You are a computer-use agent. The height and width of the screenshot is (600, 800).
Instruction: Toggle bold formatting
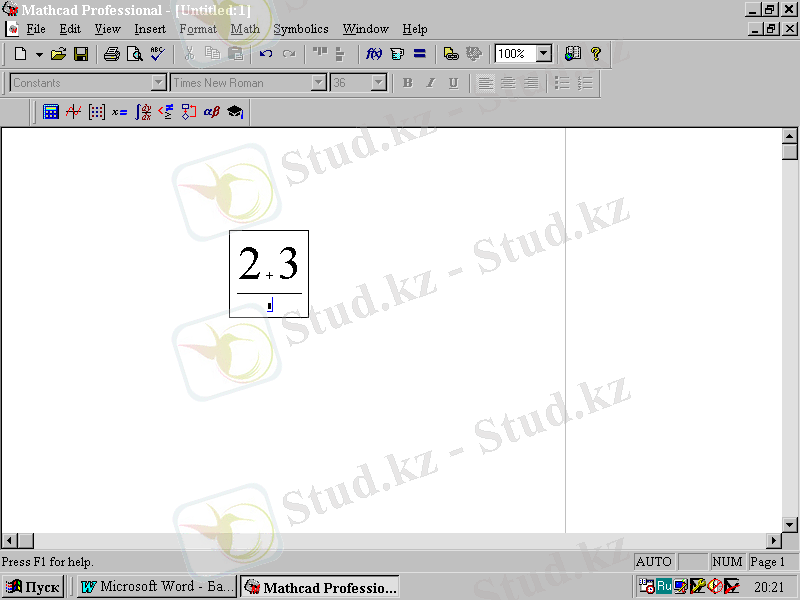click(x=408, y=83)
